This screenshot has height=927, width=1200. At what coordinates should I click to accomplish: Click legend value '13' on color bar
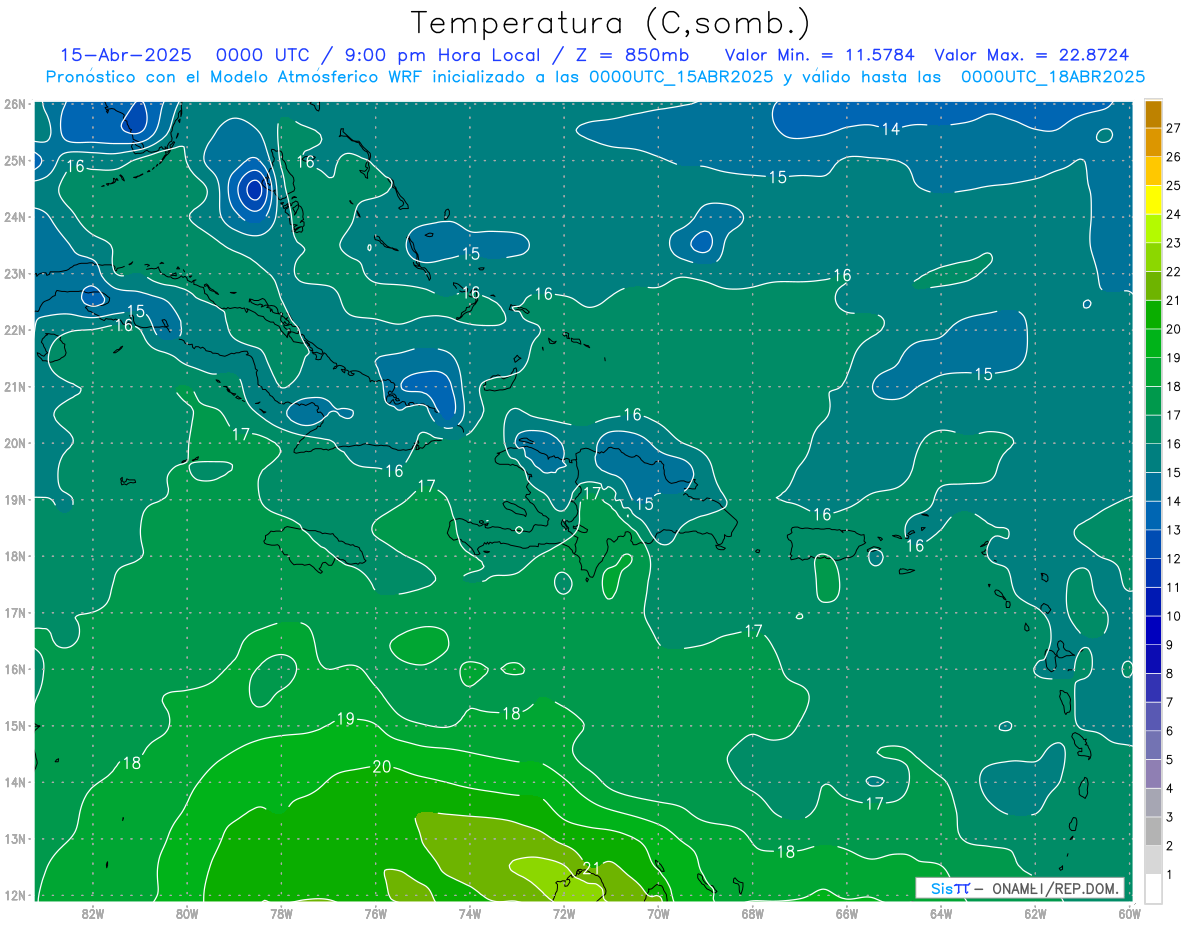coord(1173,530)
